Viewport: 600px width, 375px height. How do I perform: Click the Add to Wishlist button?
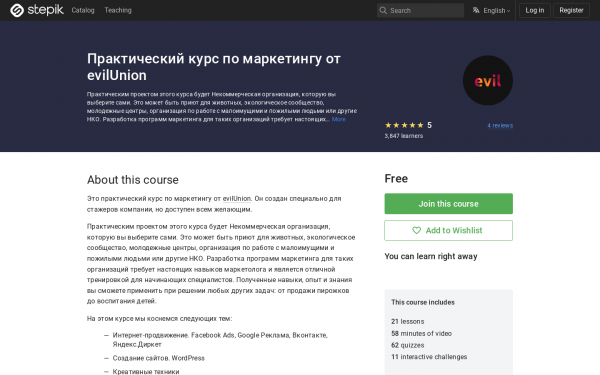pyautogui.click(x=448, y=230)
